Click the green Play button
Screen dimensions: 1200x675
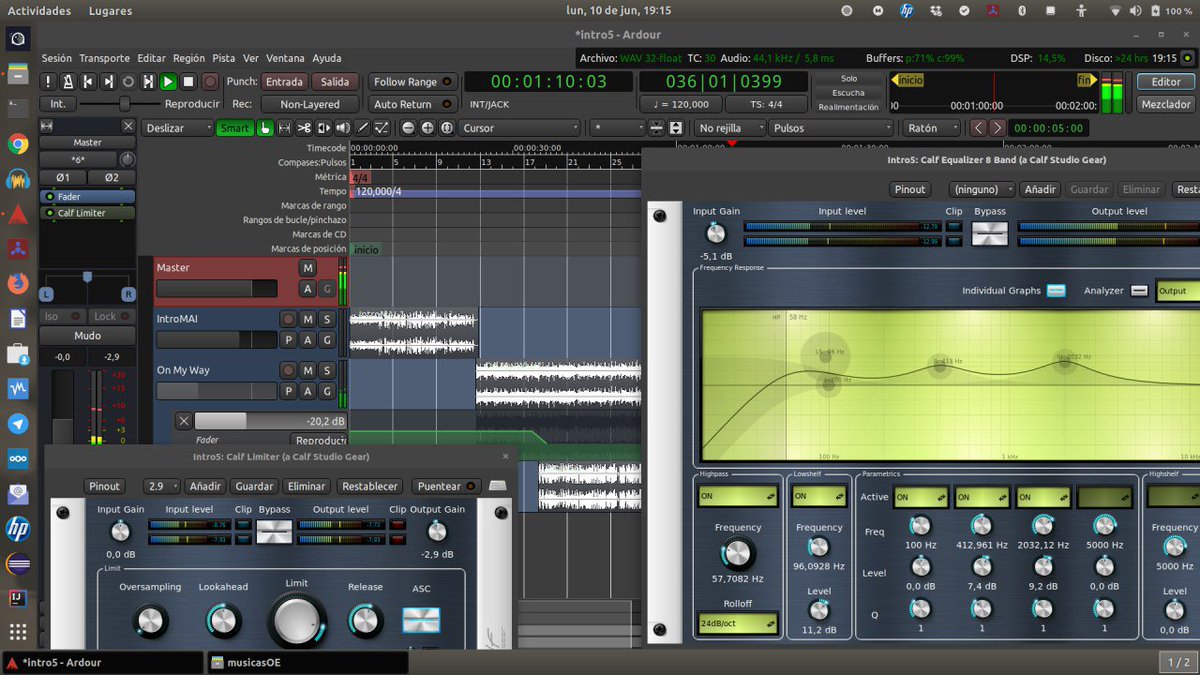168,82
